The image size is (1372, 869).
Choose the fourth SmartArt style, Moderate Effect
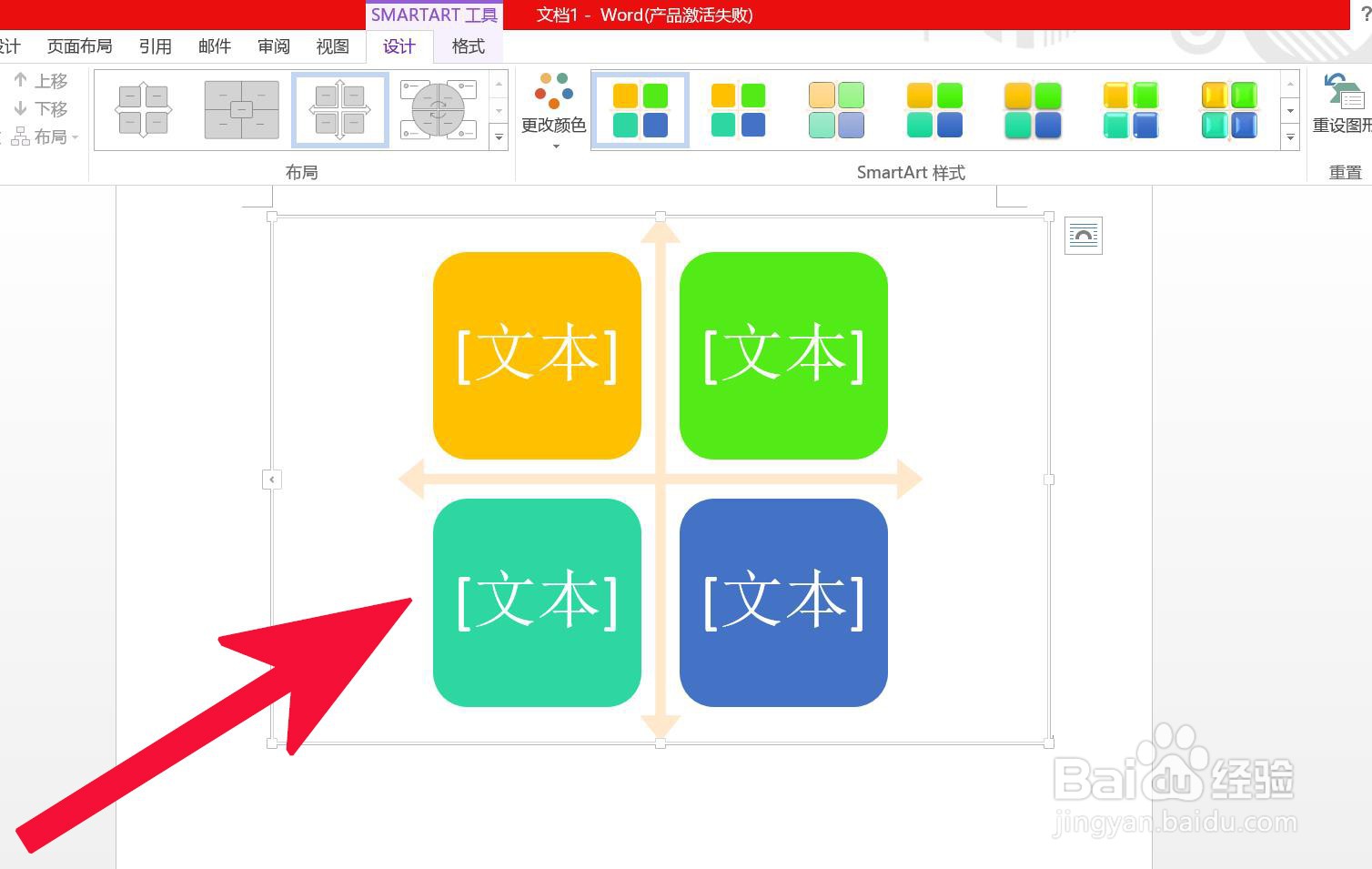[934, 110]
